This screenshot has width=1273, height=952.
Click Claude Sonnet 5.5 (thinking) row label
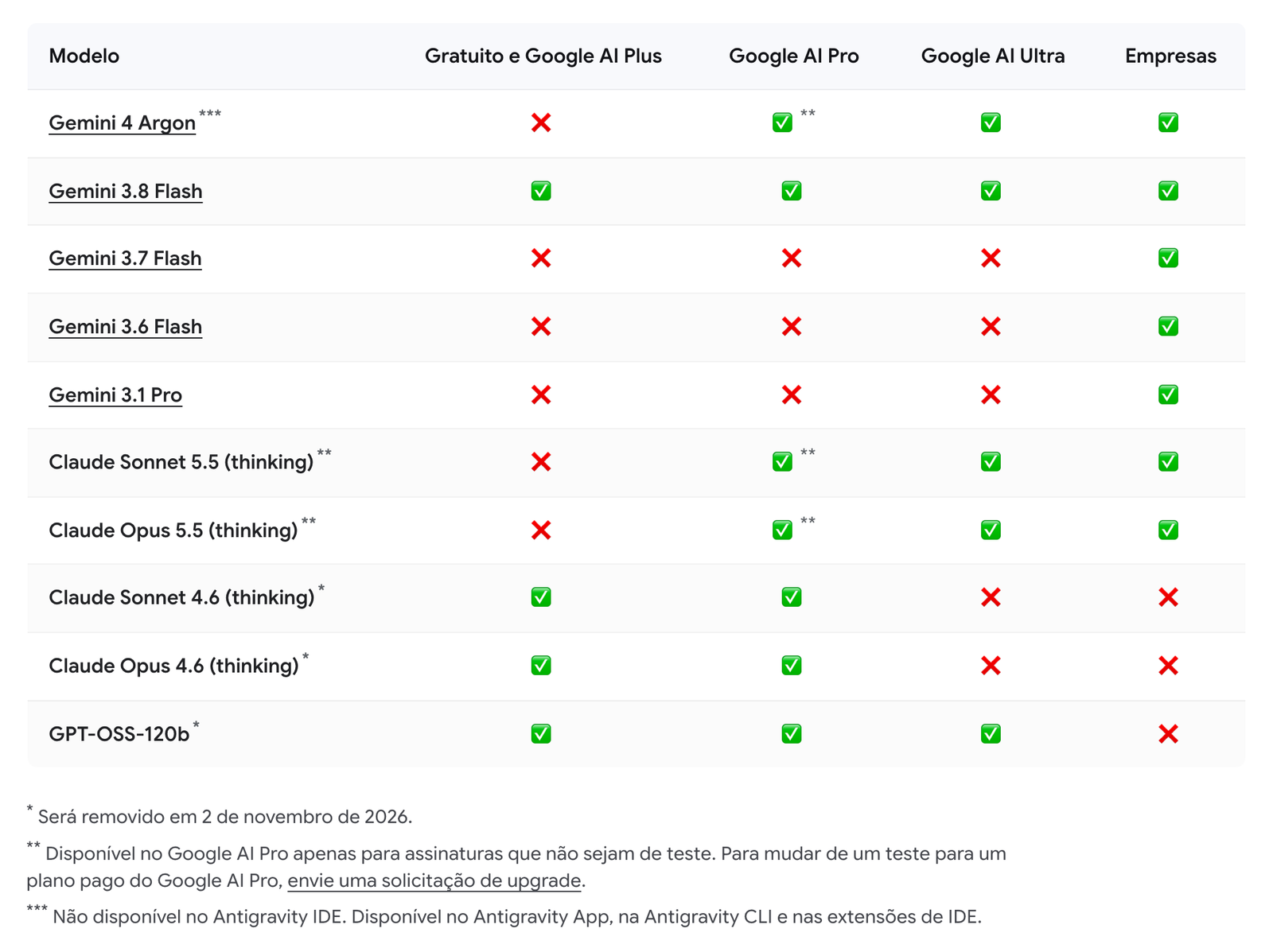point(181,462)
